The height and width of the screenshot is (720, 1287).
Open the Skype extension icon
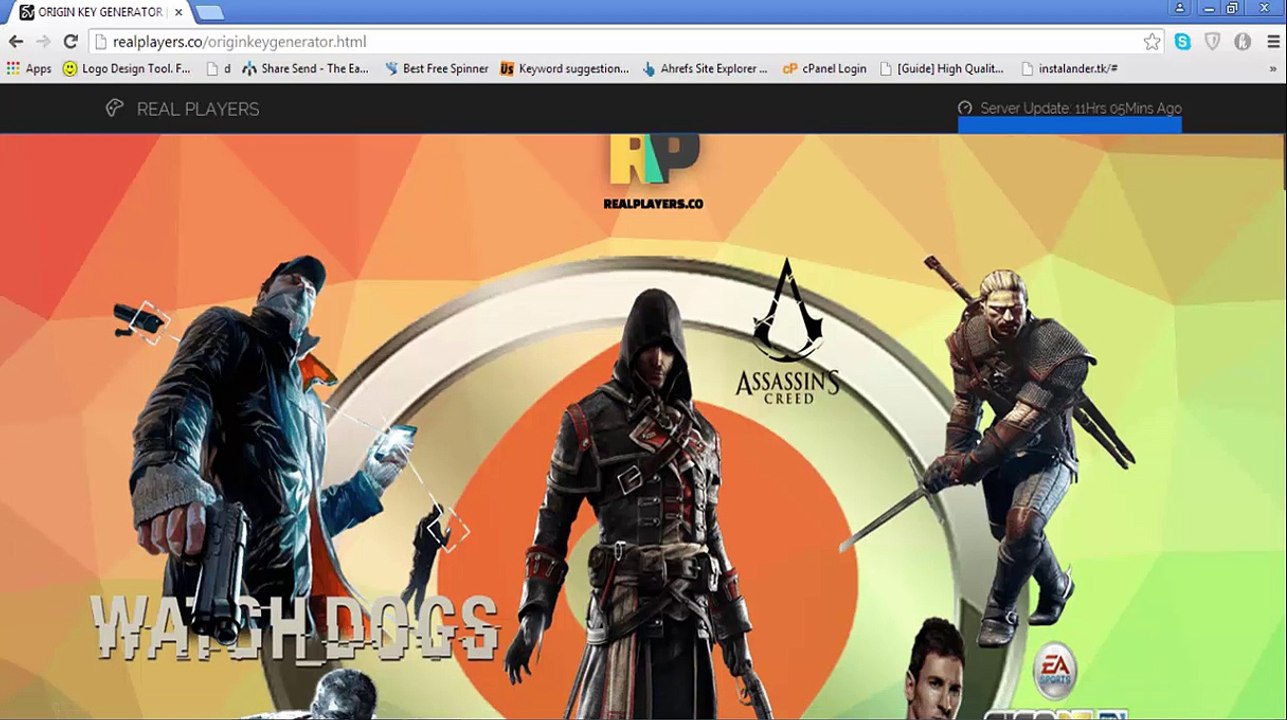pyautogui.click(x=1183, y=42)
